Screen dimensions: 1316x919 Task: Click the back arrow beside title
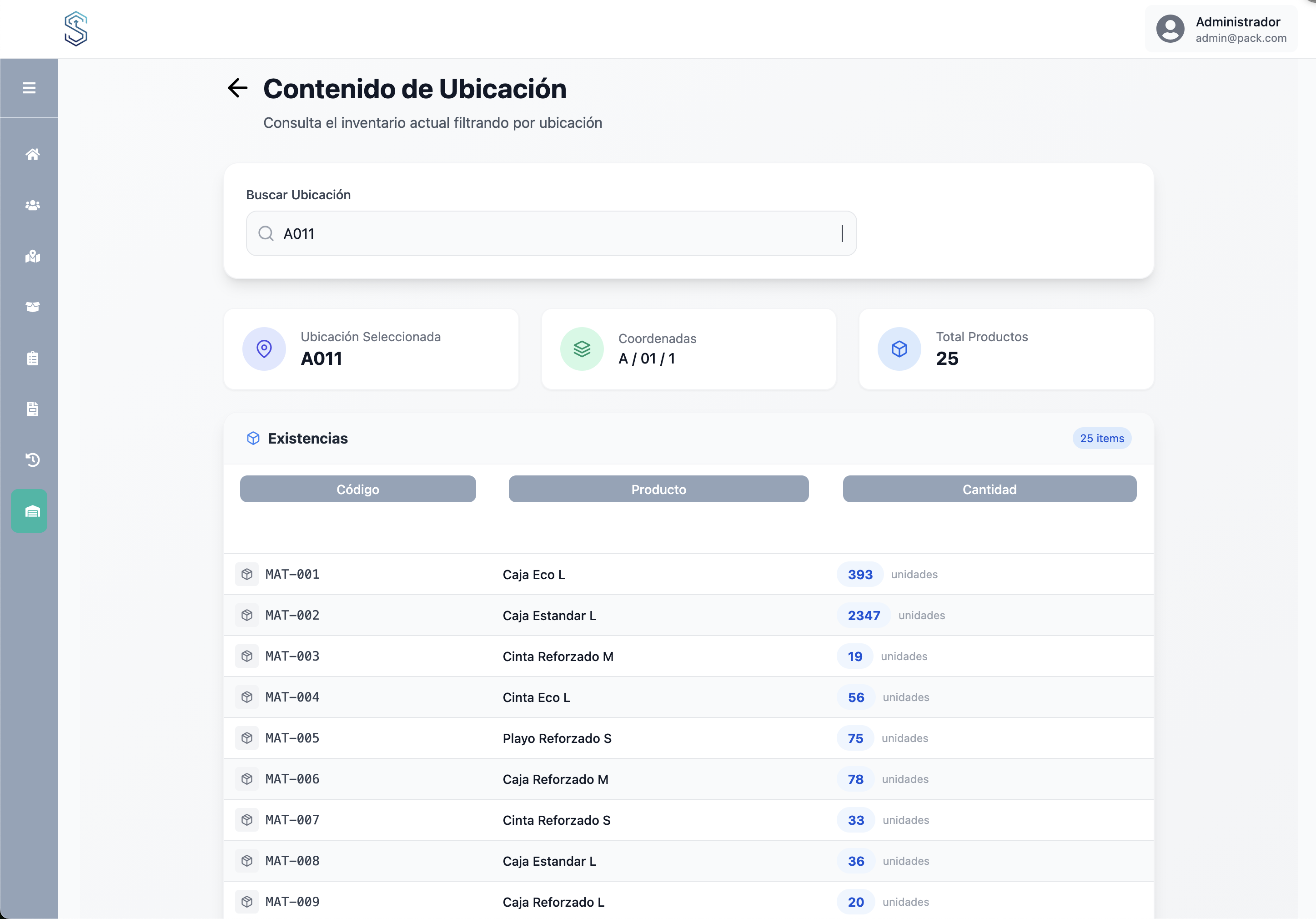pos(237,88)
